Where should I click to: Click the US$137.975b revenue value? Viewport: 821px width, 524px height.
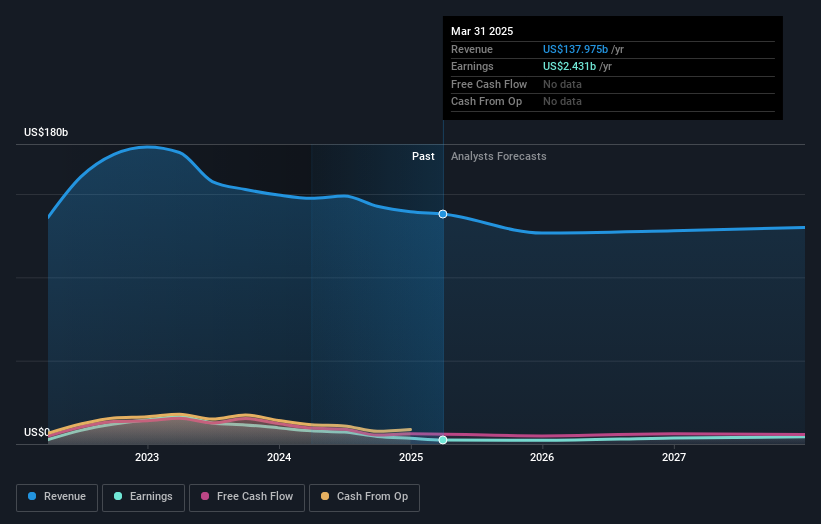[x=575, y=49]
